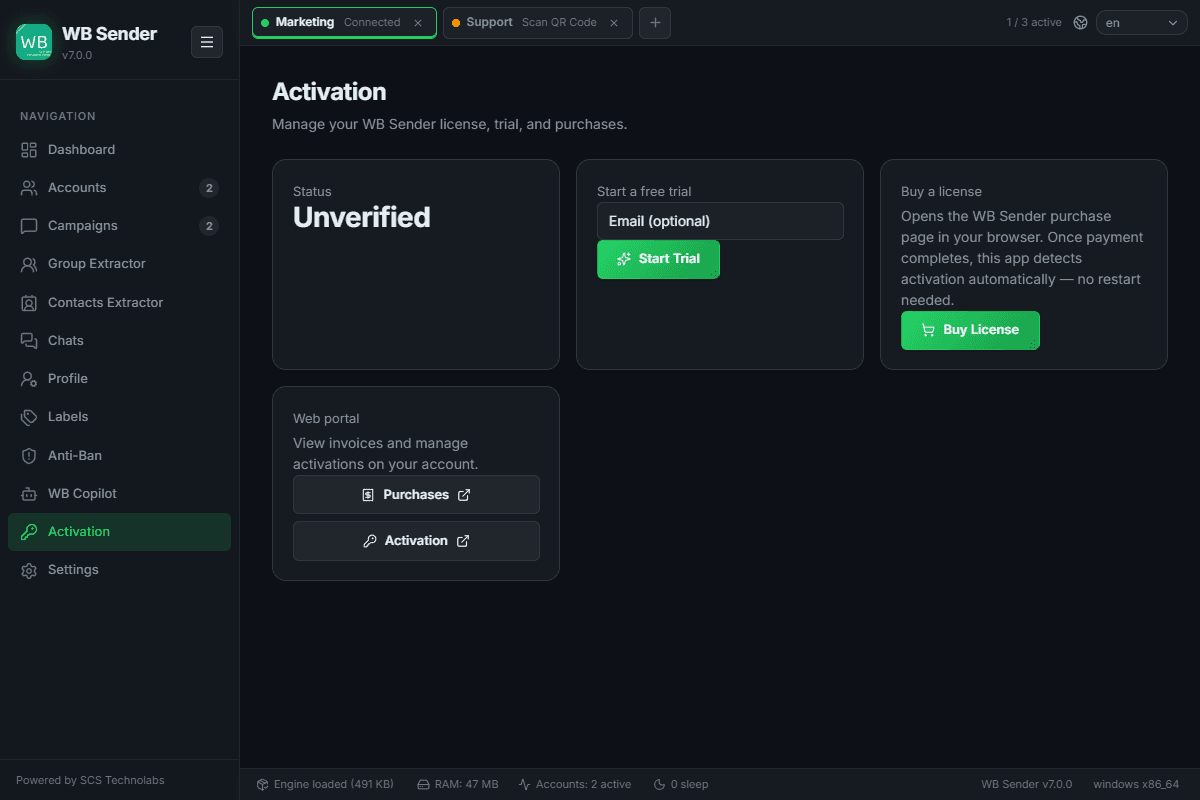Click the language globe icon
The height and width of the screenshot is (800, 1200).
[1080, 22]
